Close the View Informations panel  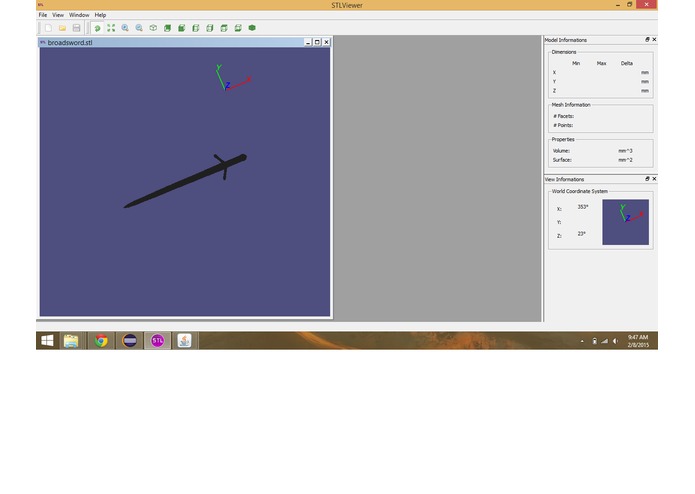pos(654,179)
